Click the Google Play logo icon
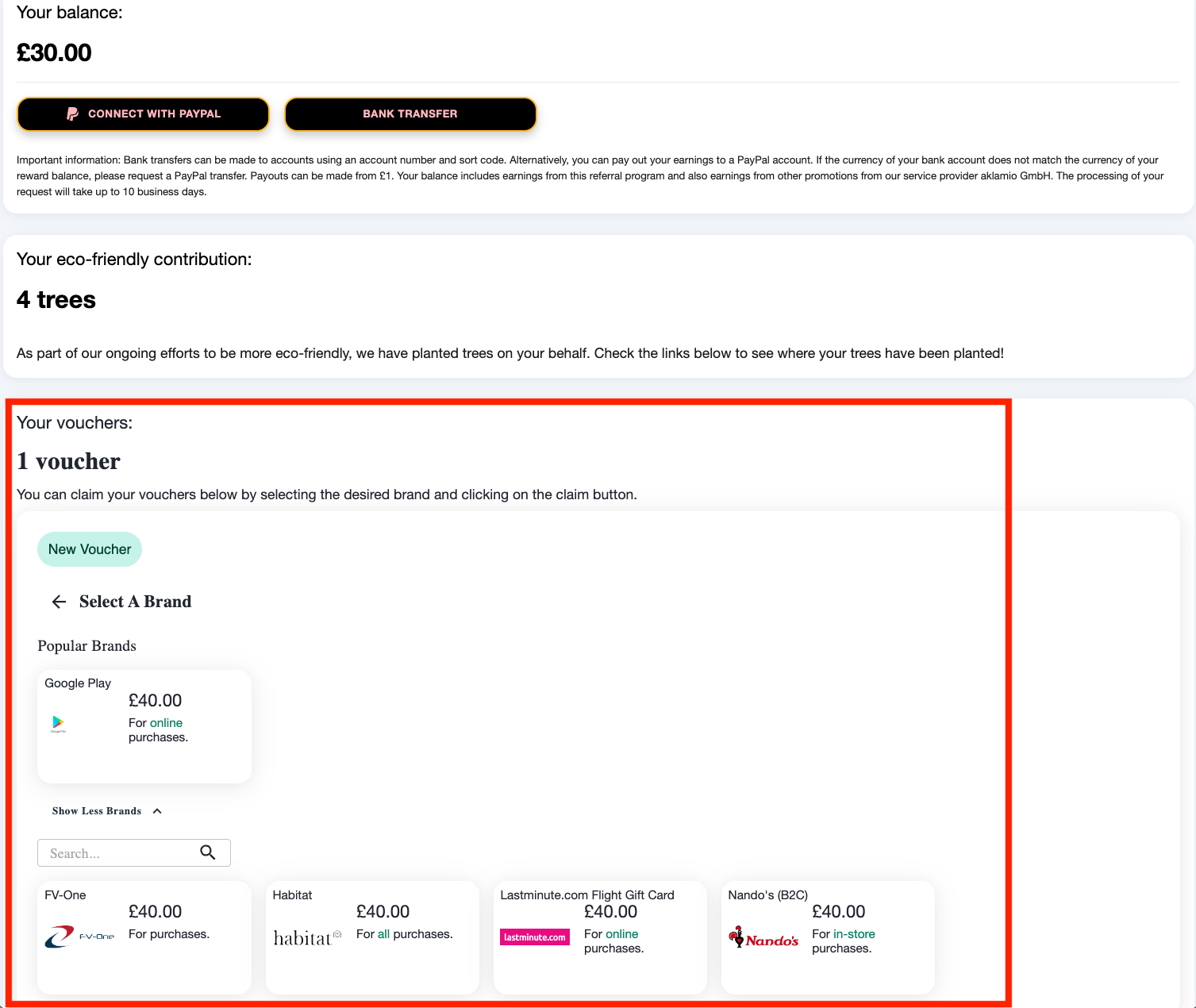Viewport: 1196px width, 1008px height. [x=58, y=723]
